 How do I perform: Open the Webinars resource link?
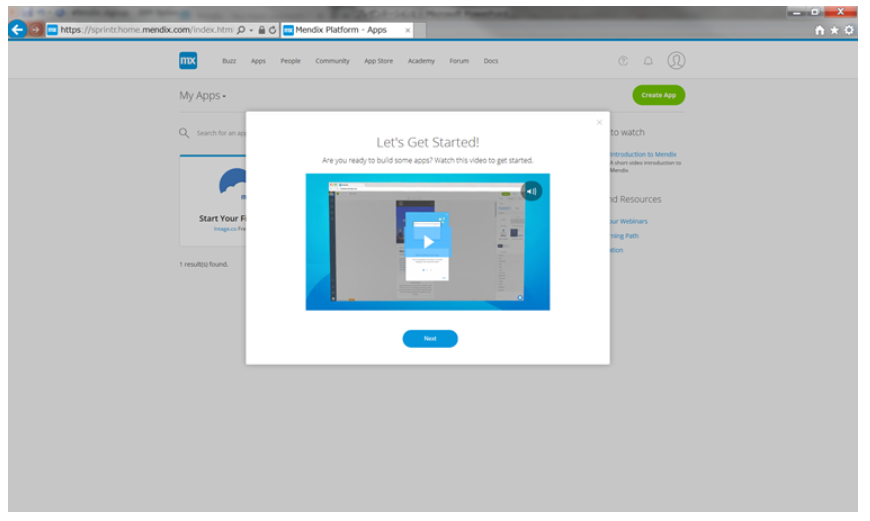(629, 221)
